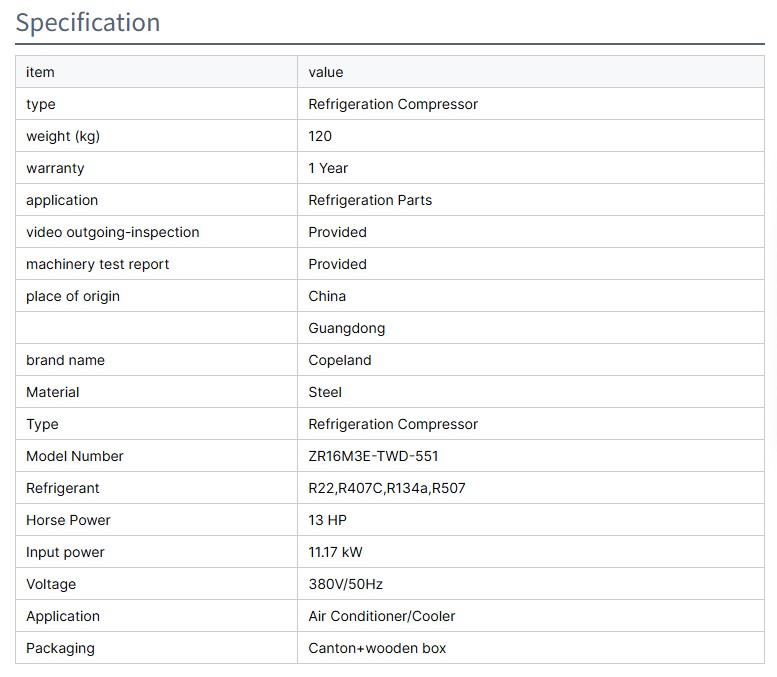Click the Refrigeration Parts value
Viewport: 777px width, 677px height.
pyautogui.click(x=370, y=200)
